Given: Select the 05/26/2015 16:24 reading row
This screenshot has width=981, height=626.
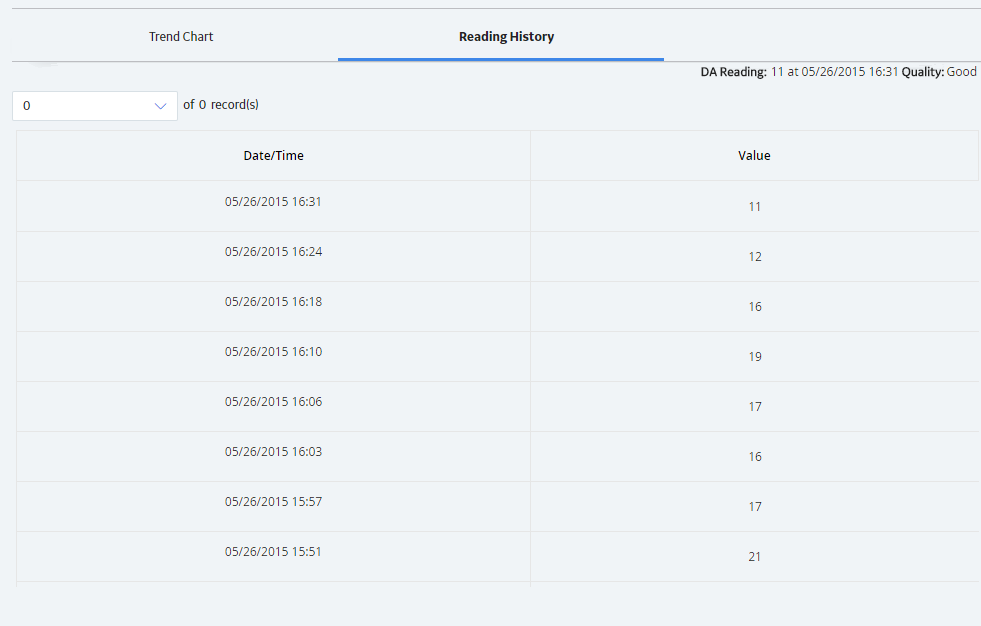Looking at the screenshot, I should [x=497, y=256].
